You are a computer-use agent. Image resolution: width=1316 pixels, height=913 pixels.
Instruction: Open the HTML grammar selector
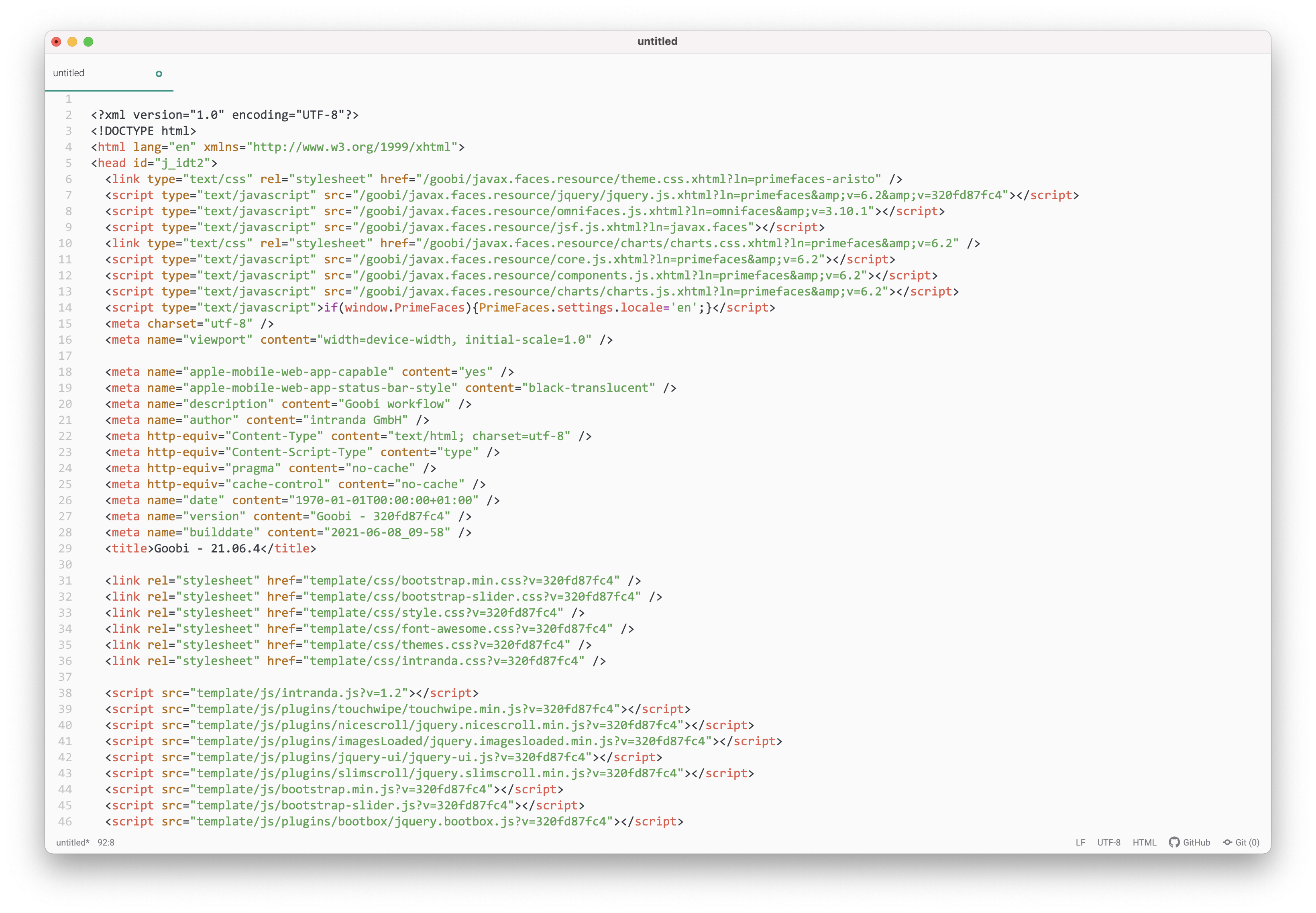point(1145,843)
